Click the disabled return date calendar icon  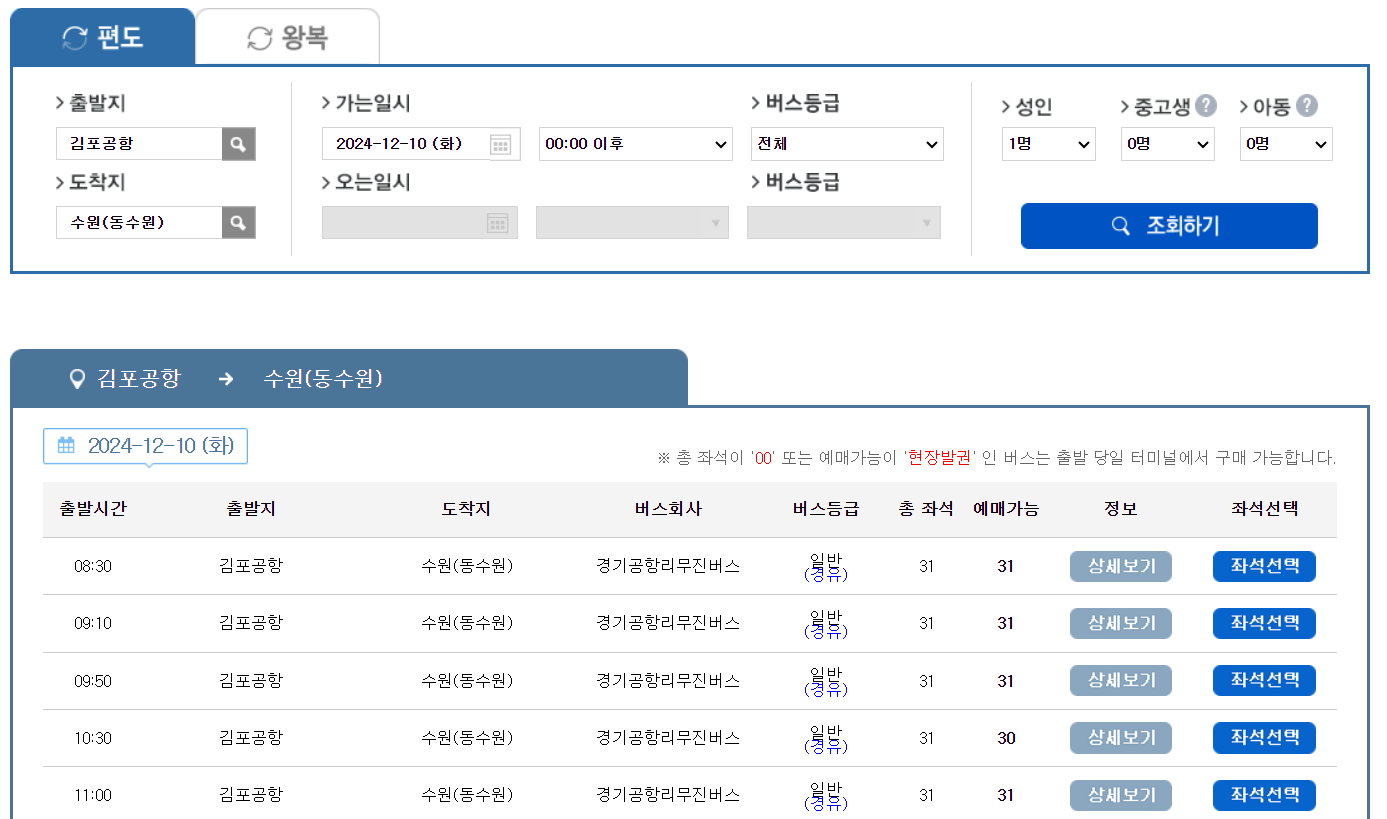point(498,223)
